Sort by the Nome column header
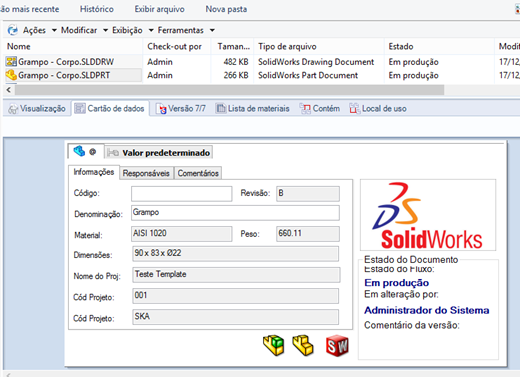 click(x=73, y=46)
